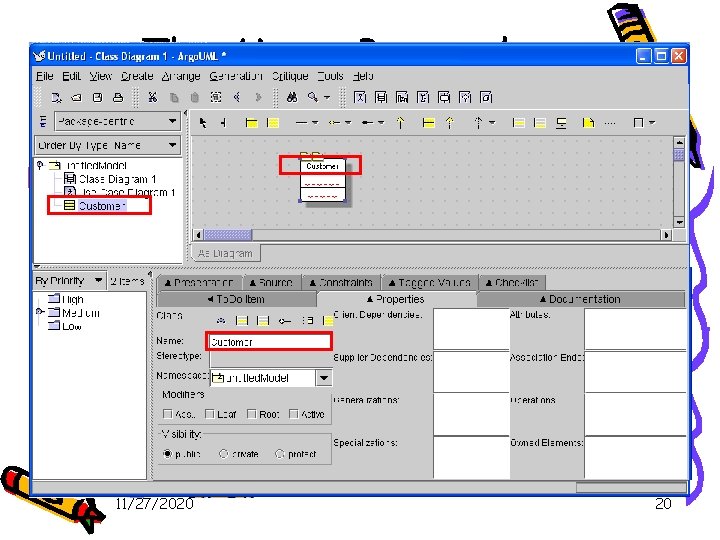
Task: Open the Arrange menu
Action: click(x=181, y=76)
